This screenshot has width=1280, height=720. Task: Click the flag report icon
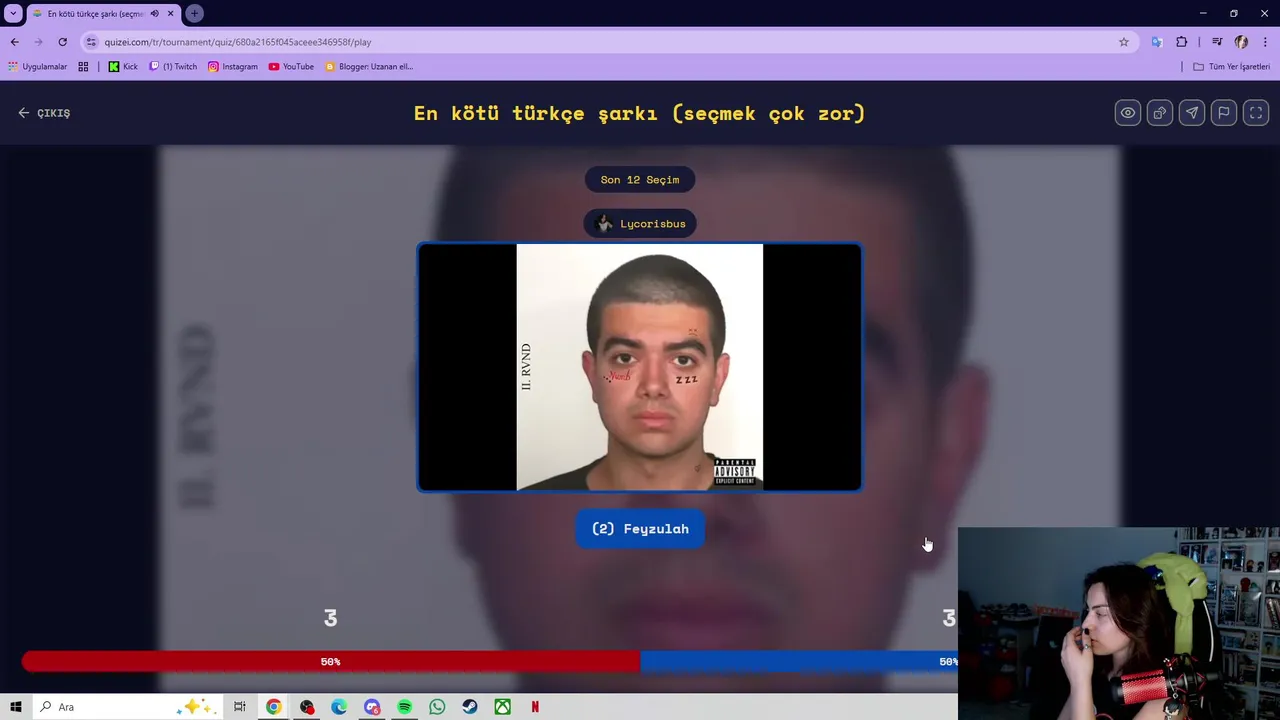click(1224, 113)
